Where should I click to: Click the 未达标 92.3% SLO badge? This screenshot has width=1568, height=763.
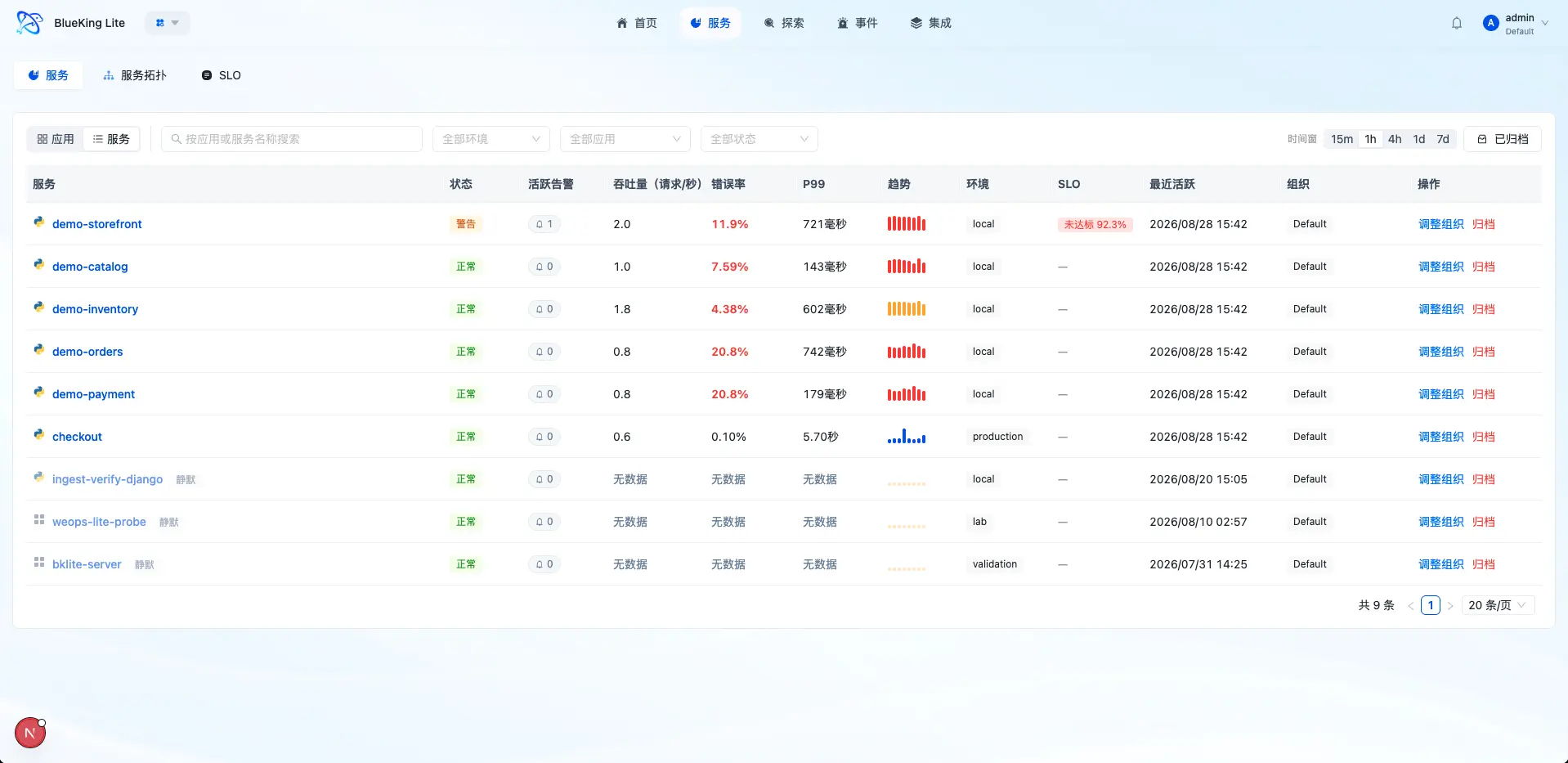(x=1095, y=224)
